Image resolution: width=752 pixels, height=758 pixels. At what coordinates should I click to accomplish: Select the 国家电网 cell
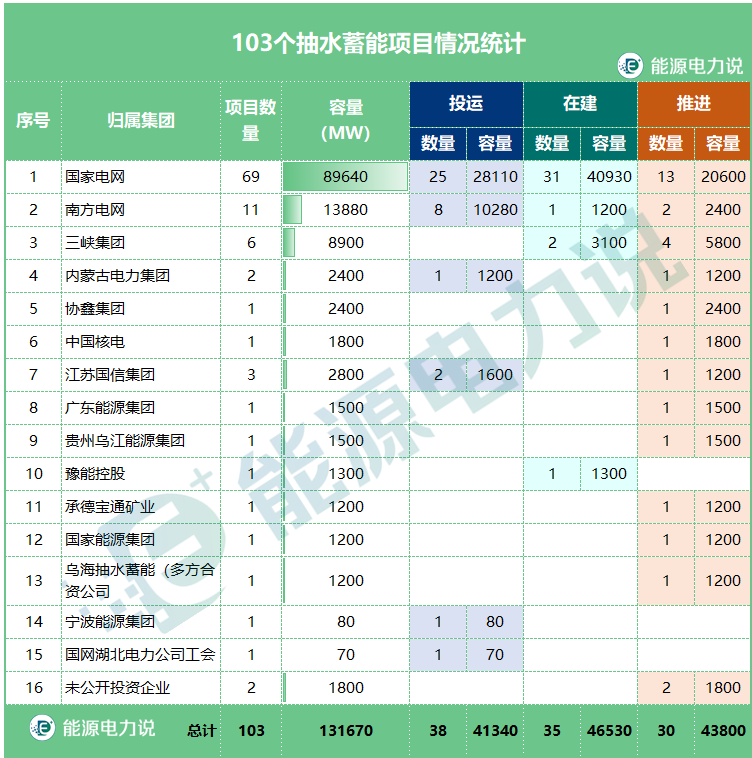[x=95, y=177]
